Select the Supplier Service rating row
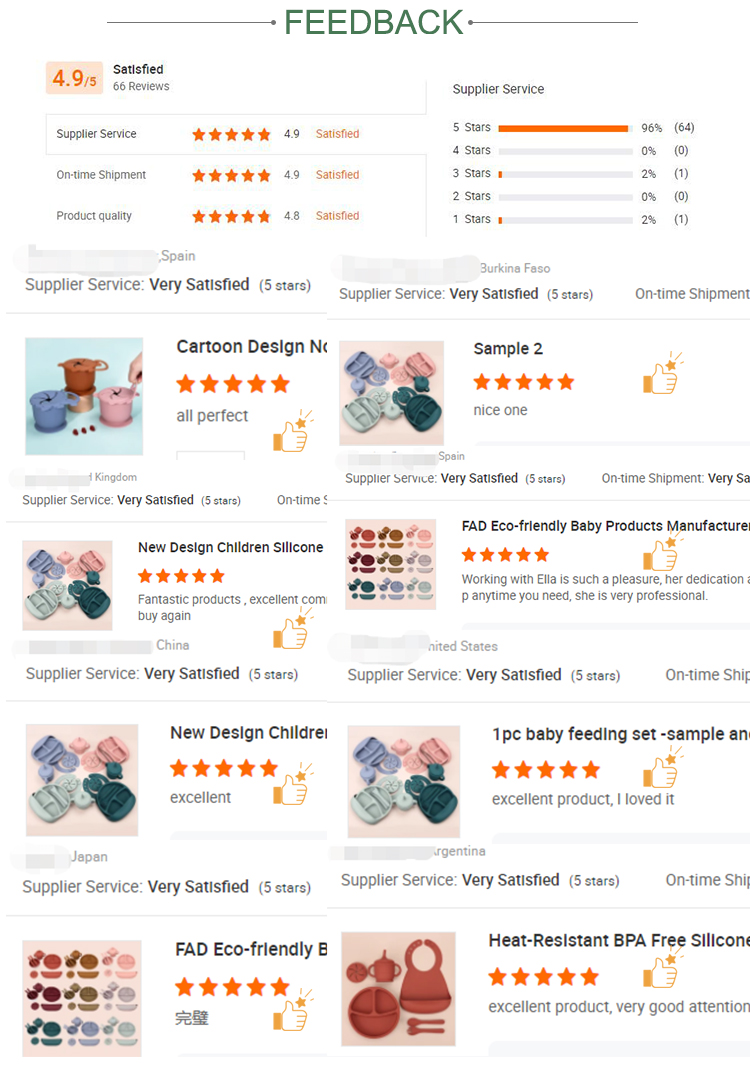 (236, 134)
